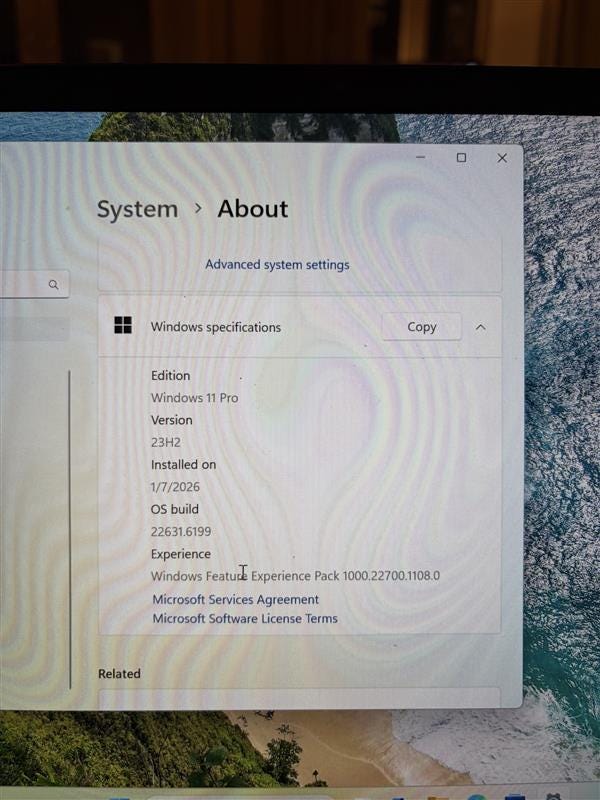Minimize the Settings window
The image size is (600, 800).
pos(420,158)
